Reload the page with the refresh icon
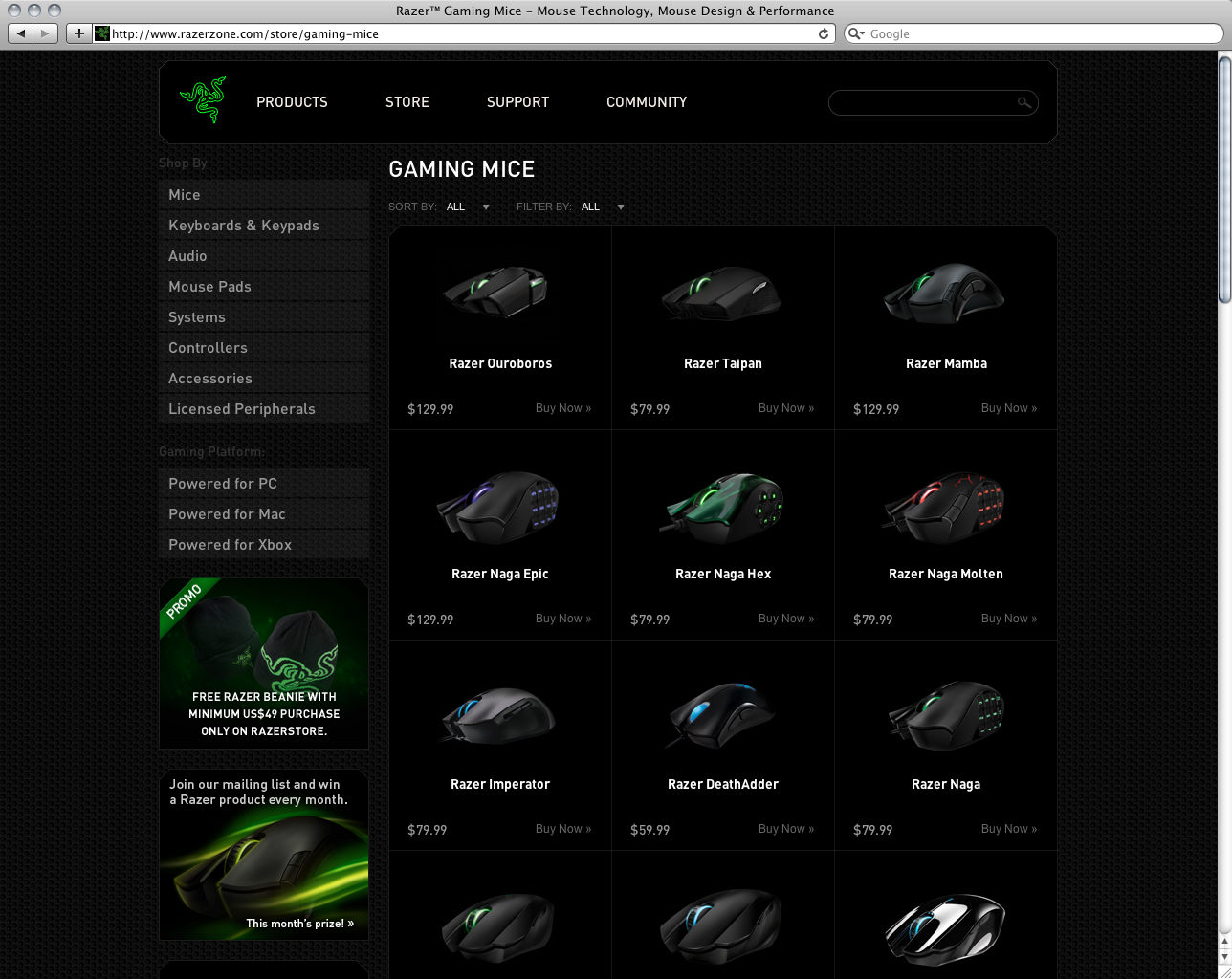Screen dimensions: 1232x979 click(x=824, y=33)
